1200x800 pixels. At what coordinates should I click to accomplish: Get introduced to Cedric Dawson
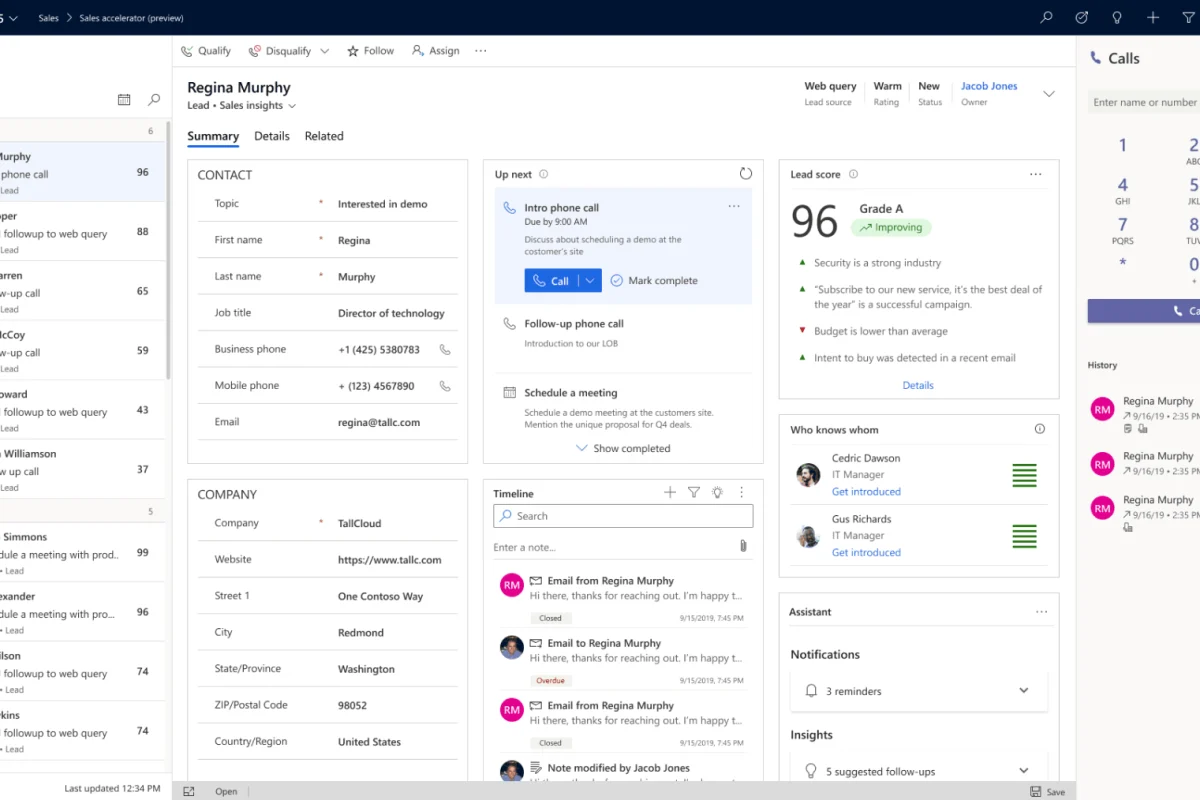866,491
